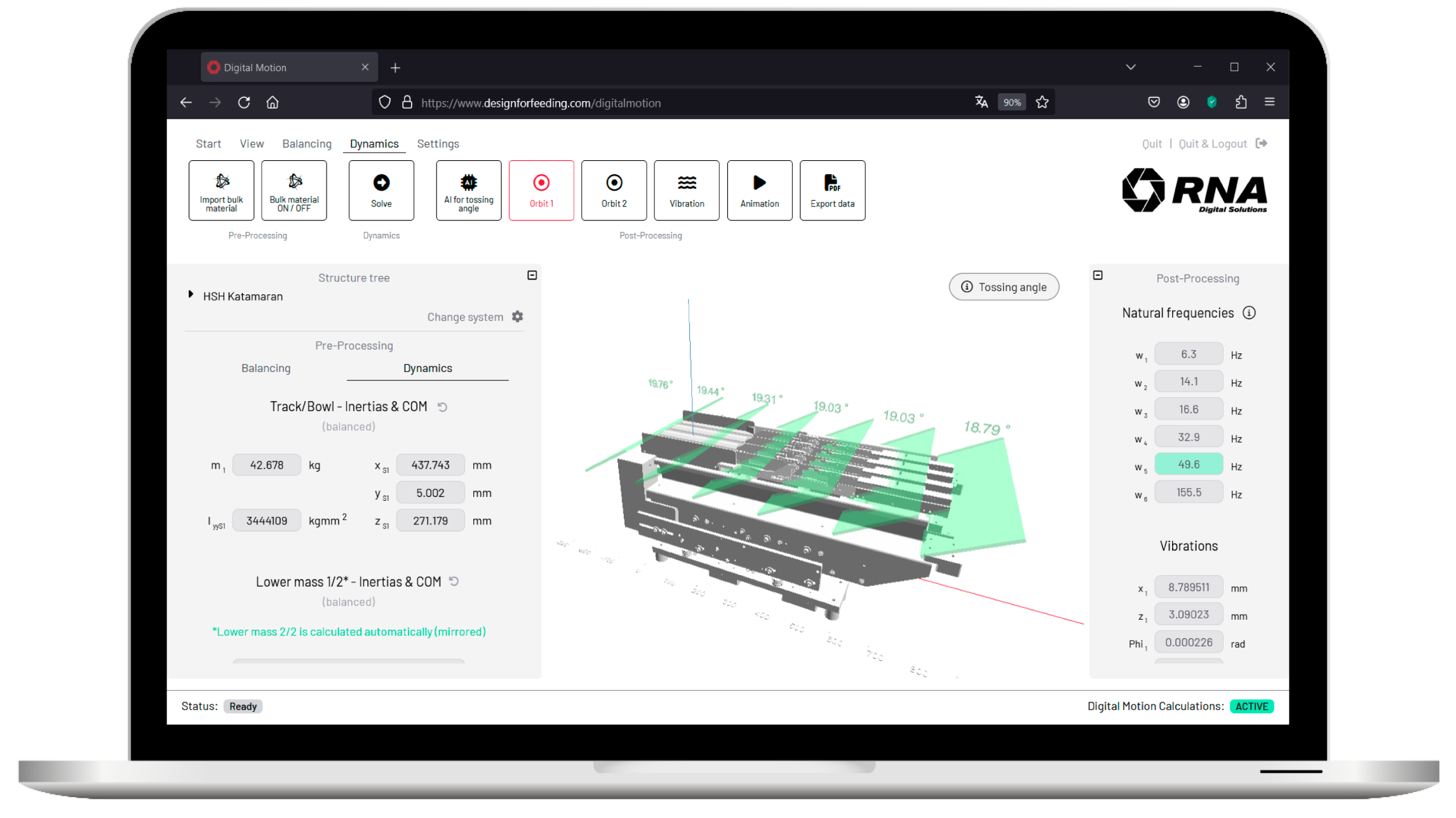
Task: Open a new browser tab
Action: click(395, 67)
